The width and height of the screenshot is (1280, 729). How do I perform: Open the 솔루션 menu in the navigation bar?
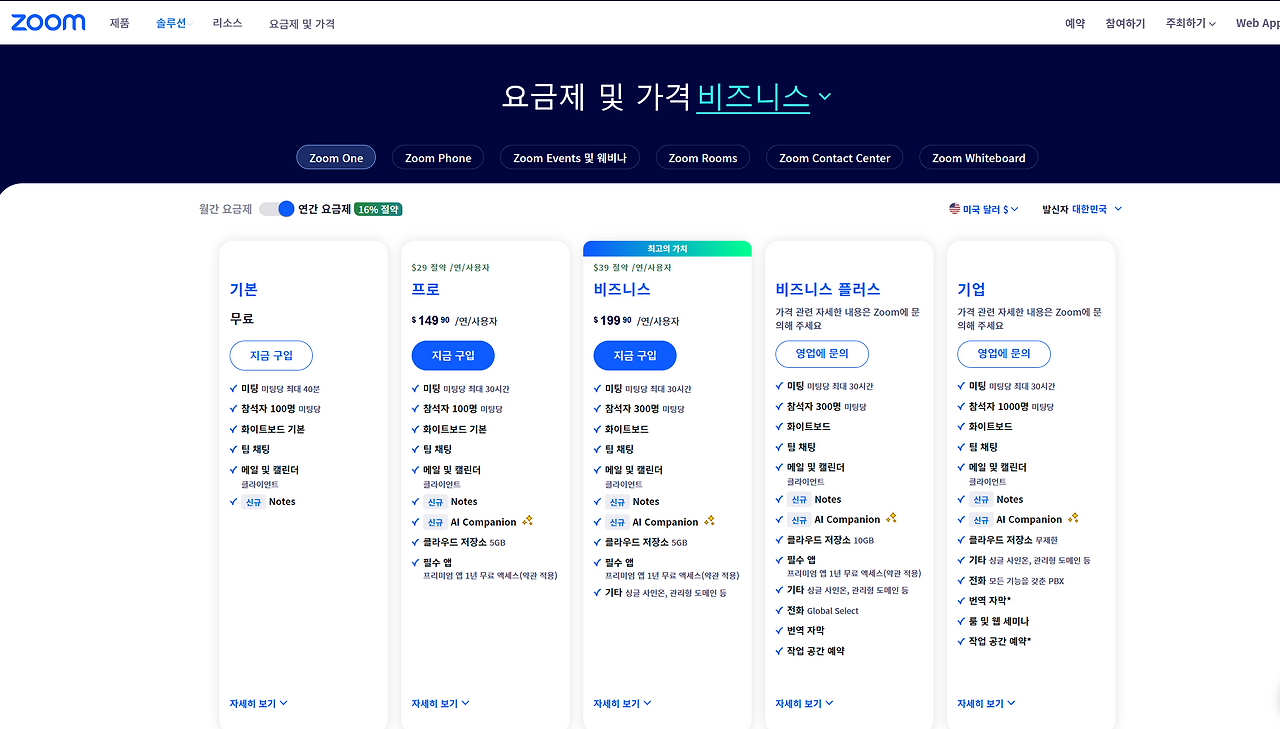click(171, 23)
